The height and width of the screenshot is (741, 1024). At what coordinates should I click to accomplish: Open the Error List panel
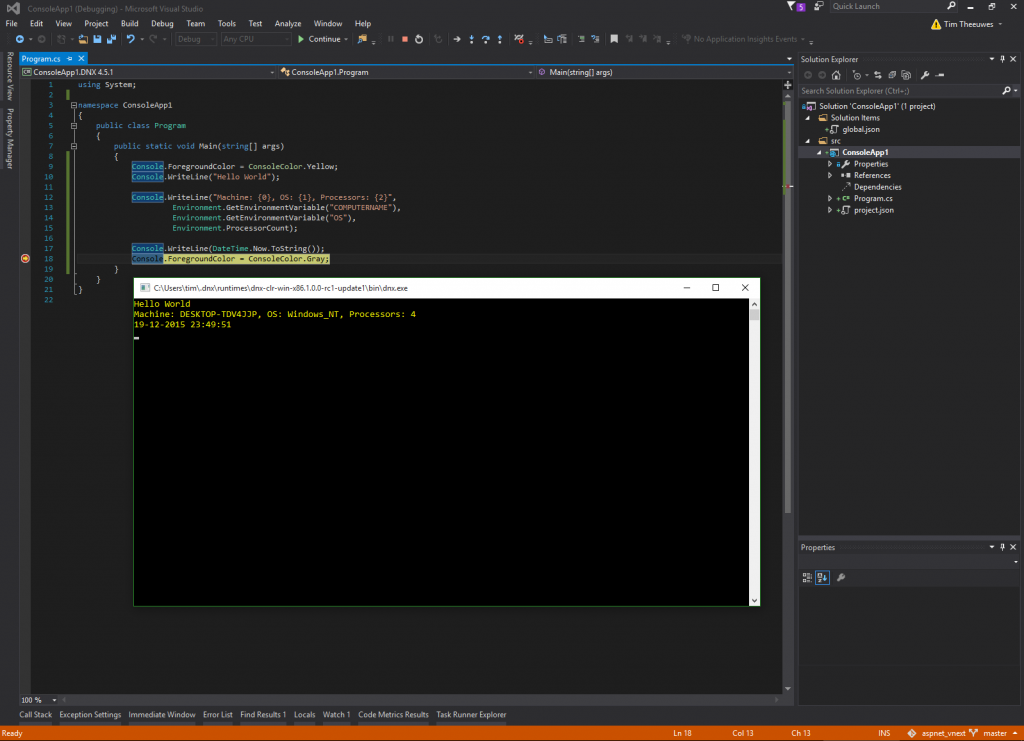(218, 714)
